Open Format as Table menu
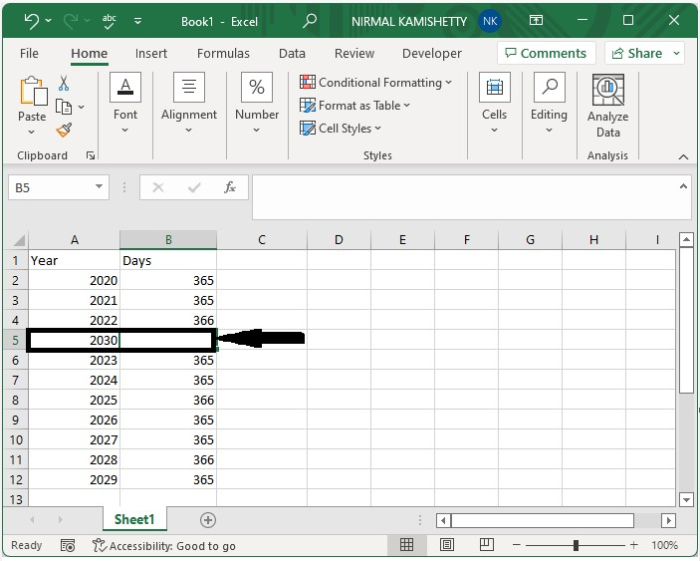 click(x=354, y=105)
